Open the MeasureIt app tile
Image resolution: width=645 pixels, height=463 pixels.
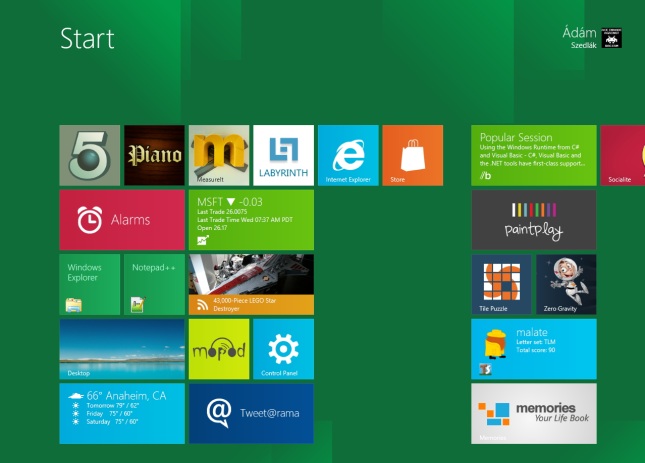click(219, 155)
